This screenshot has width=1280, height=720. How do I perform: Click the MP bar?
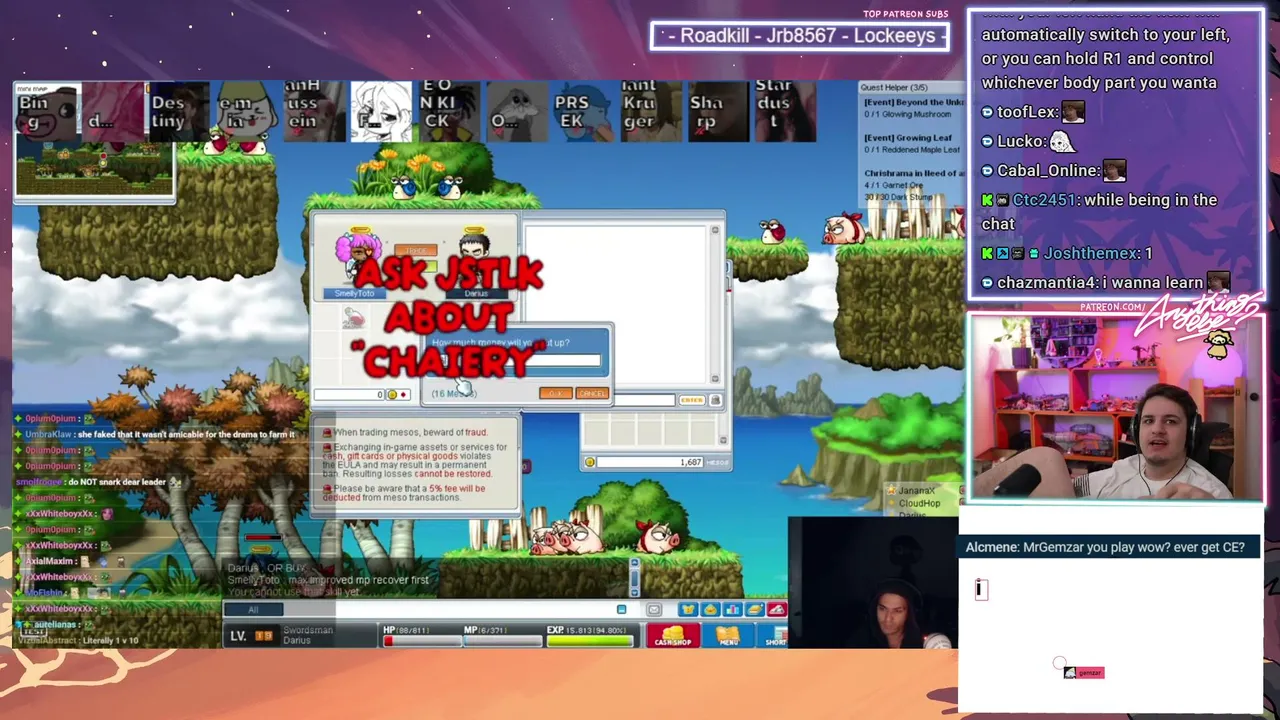coord(502,641)
